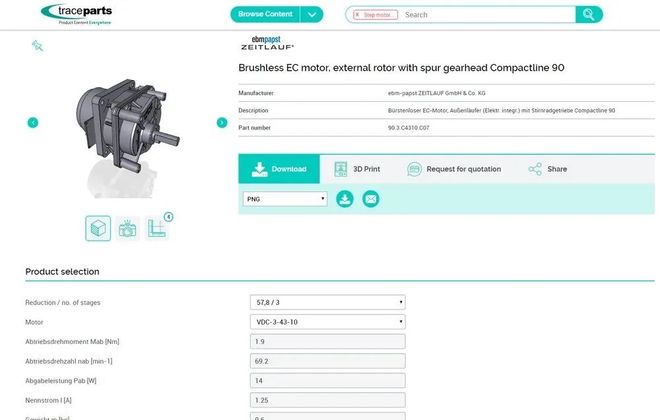Screen dimensions: 660x420
Task: Click the pin icon above the image
Action: click(37, 46)
